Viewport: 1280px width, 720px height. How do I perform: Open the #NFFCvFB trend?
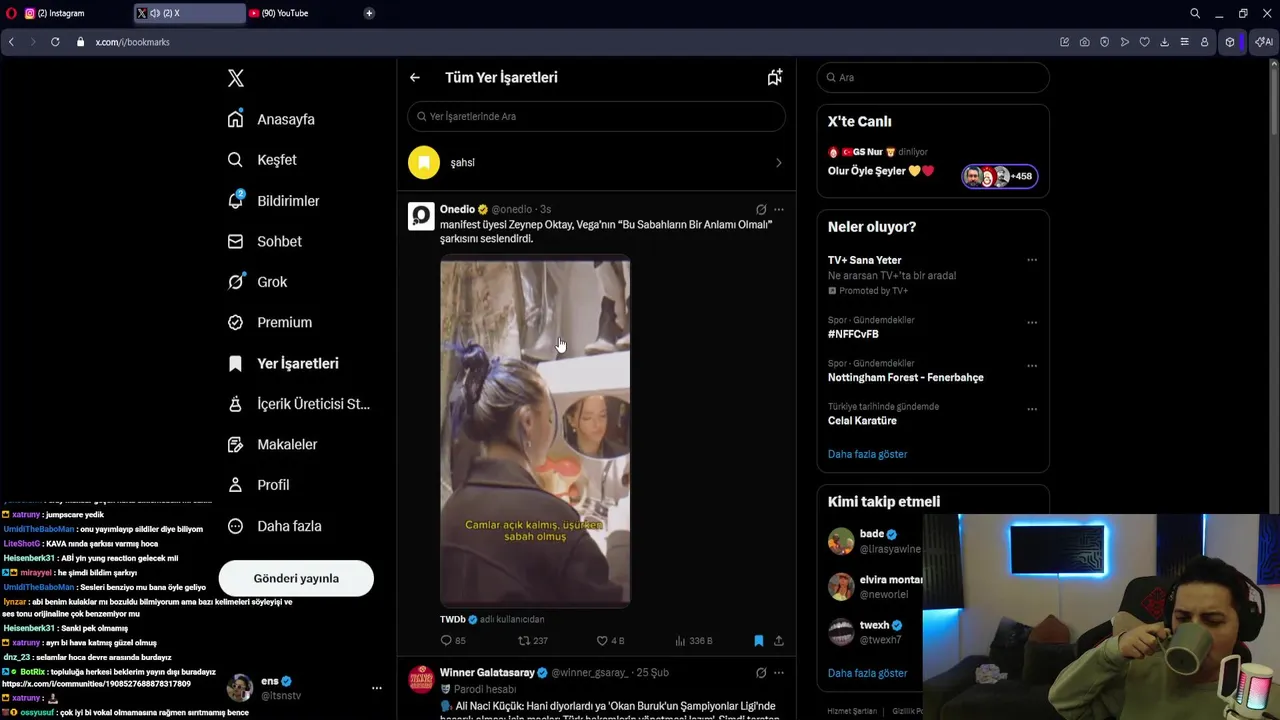pos(853,334)
